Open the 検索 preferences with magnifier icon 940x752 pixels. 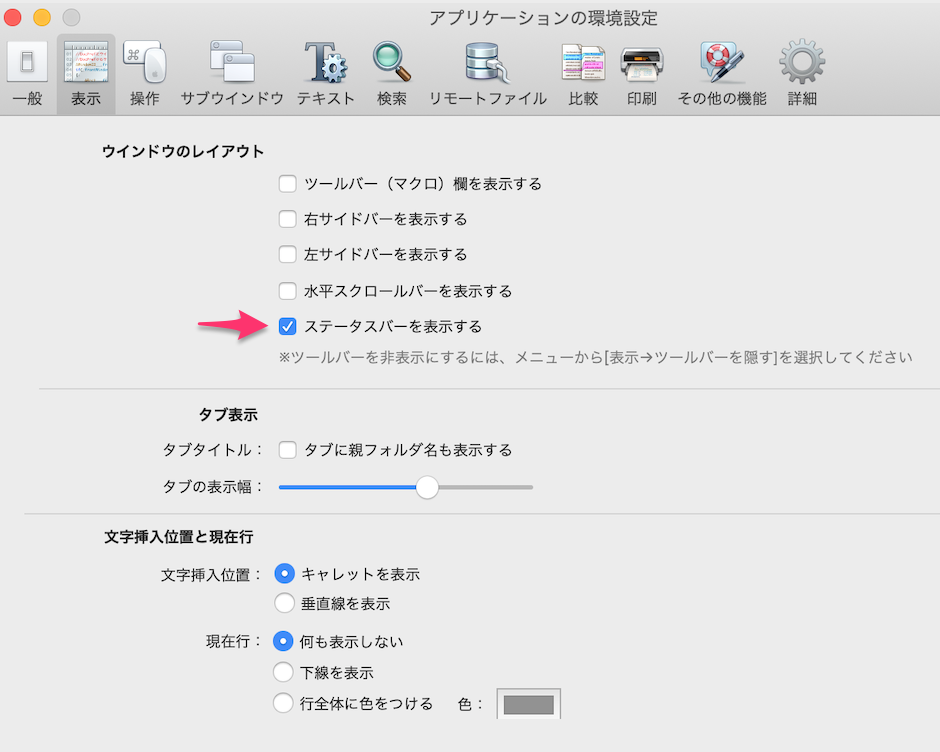point(391,73)
